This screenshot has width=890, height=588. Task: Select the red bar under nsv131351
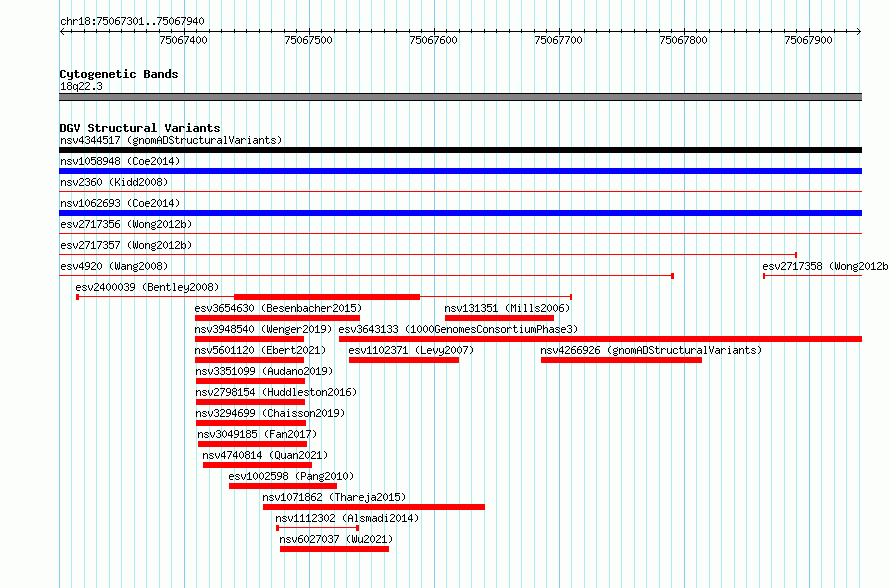point(499,318)
